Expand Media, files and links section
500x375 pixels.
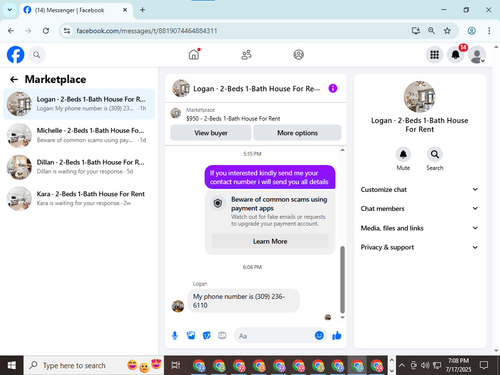pos(419,228)
